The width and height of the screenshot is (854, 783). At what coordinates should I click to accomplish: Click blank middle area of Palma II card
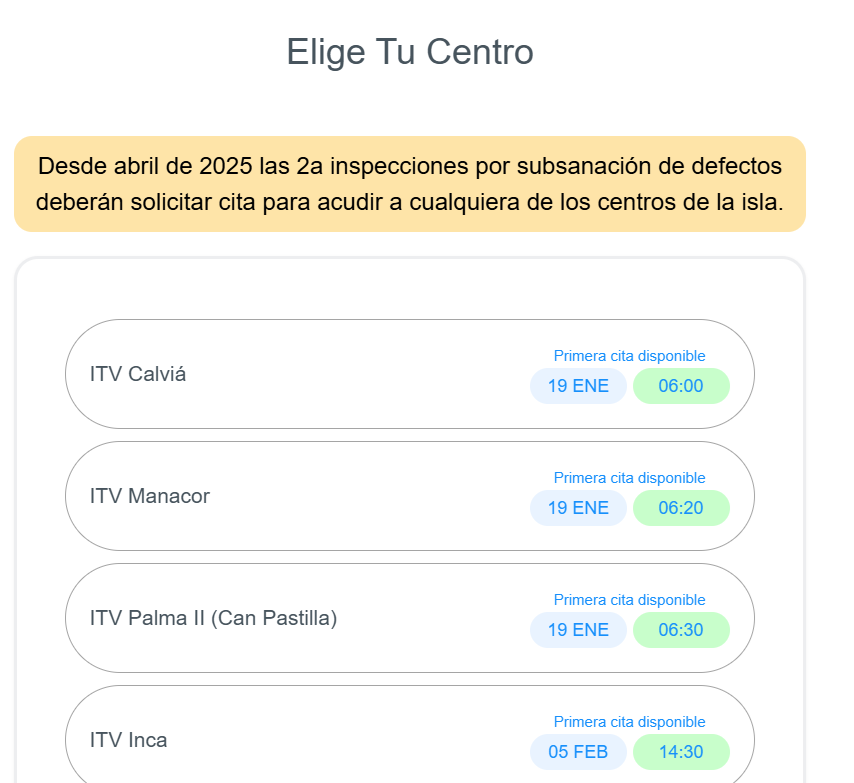430,618
